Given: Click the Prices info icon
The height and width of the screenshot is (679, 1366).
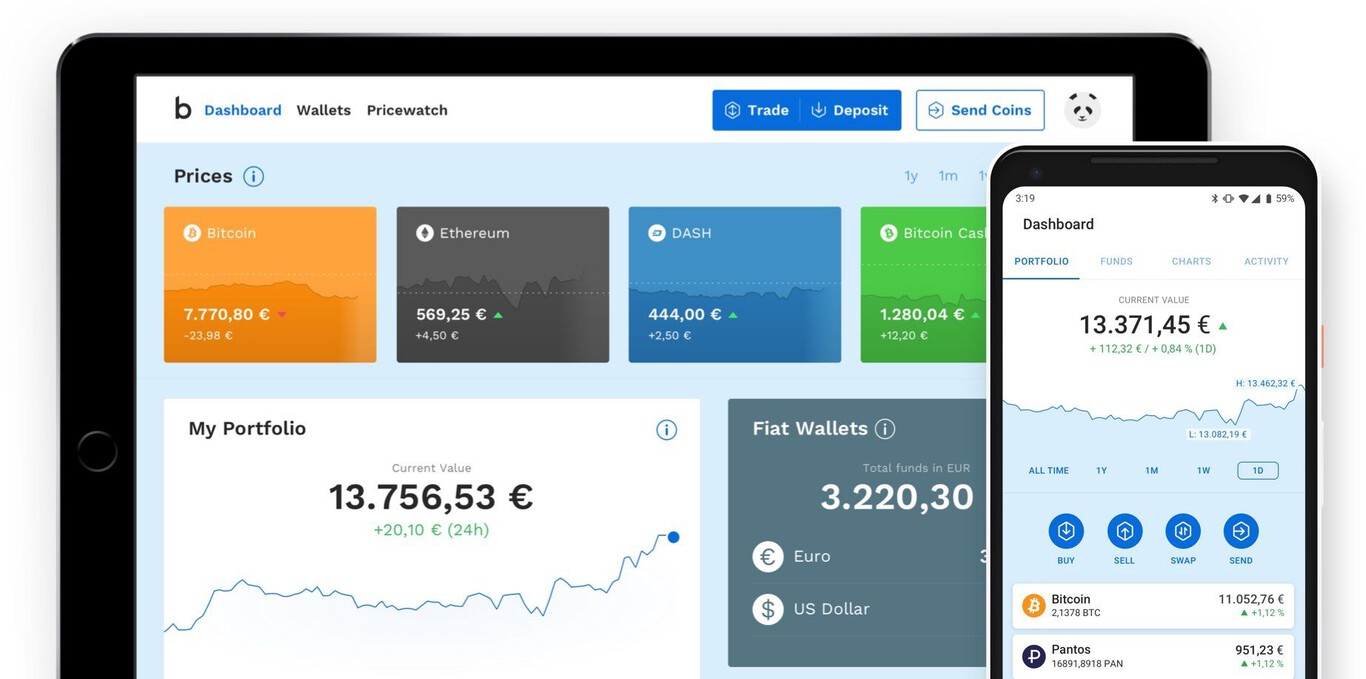Looking at the screenshot, I should (254, 176).
